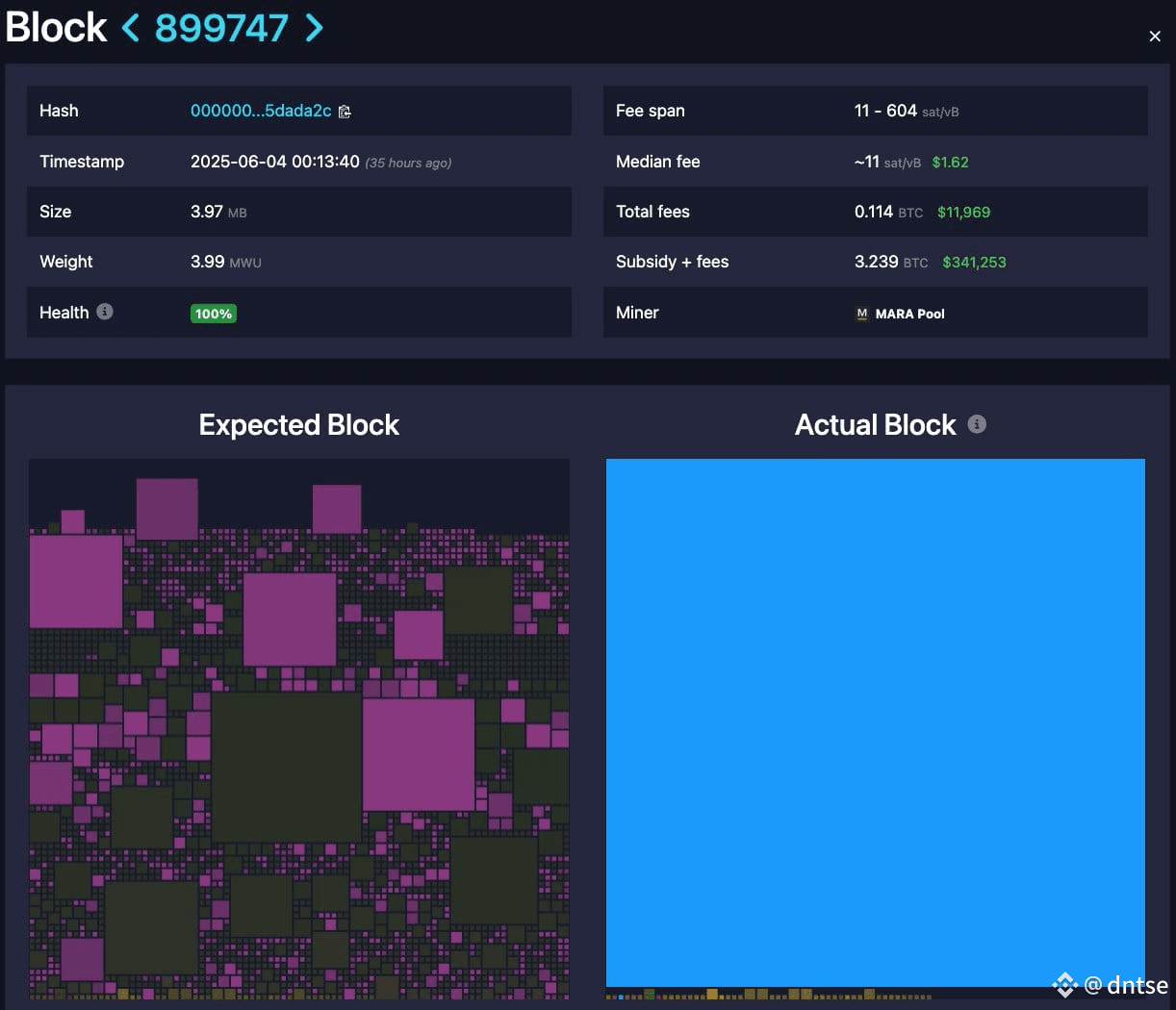Open the block hash 000000...5dada2c link
This screenshot has width=1176, height=1010.
click(261, 111)
